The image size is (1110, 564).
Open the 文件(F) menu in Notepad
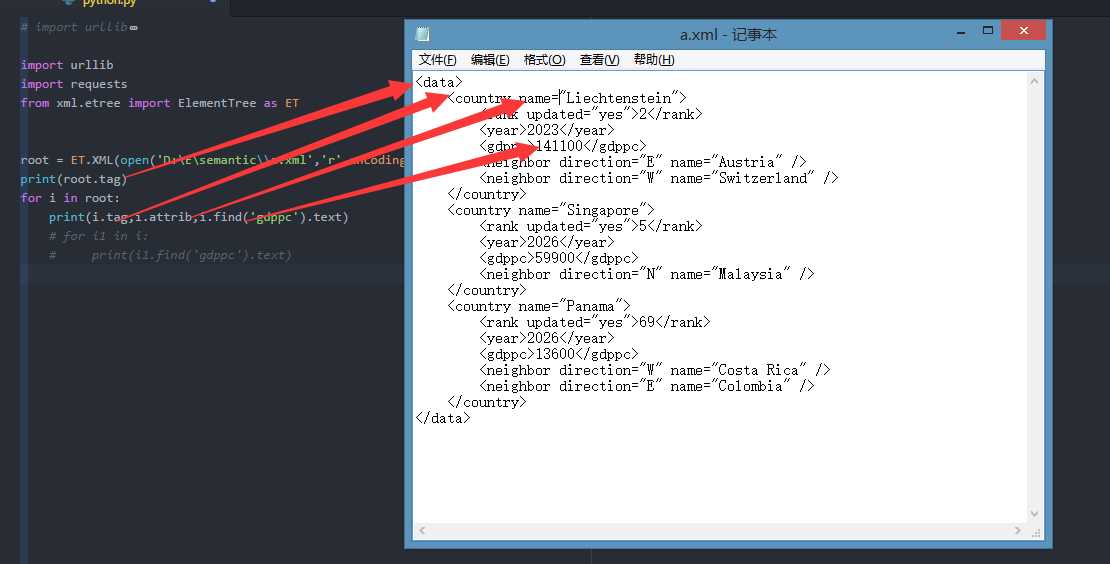pyautogui.click(x=437, y=60)
